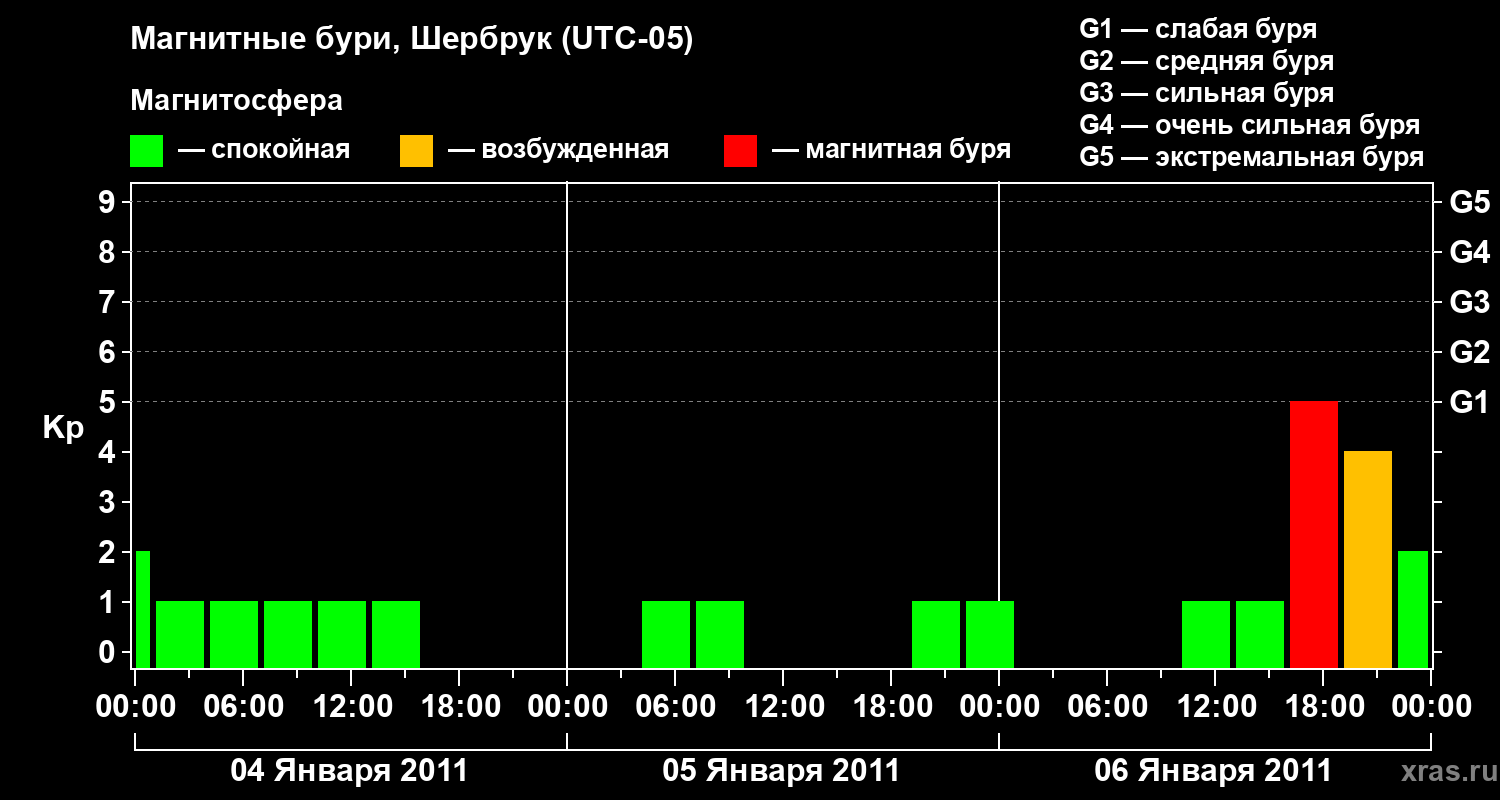Click the '06:00' time label for 06 Января
The height and width of the screenshot is (800, 1500).
click(1107, 706)
